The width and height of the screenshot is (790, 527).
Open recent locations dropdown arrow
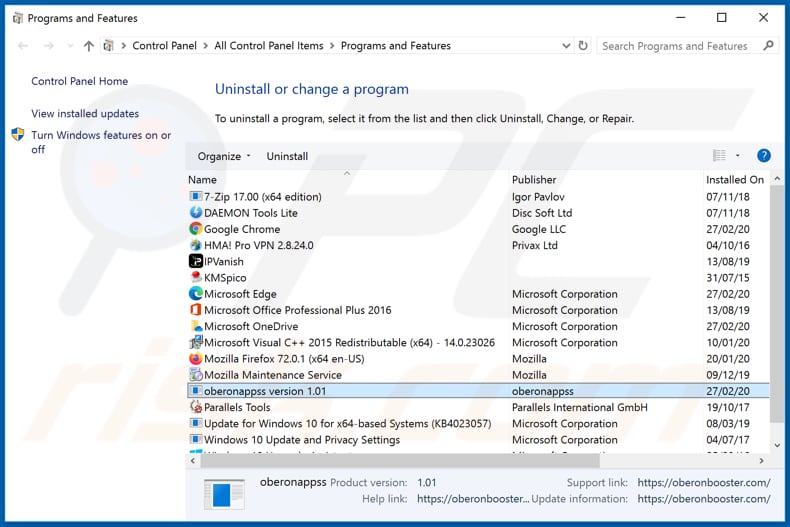point(70,46)
